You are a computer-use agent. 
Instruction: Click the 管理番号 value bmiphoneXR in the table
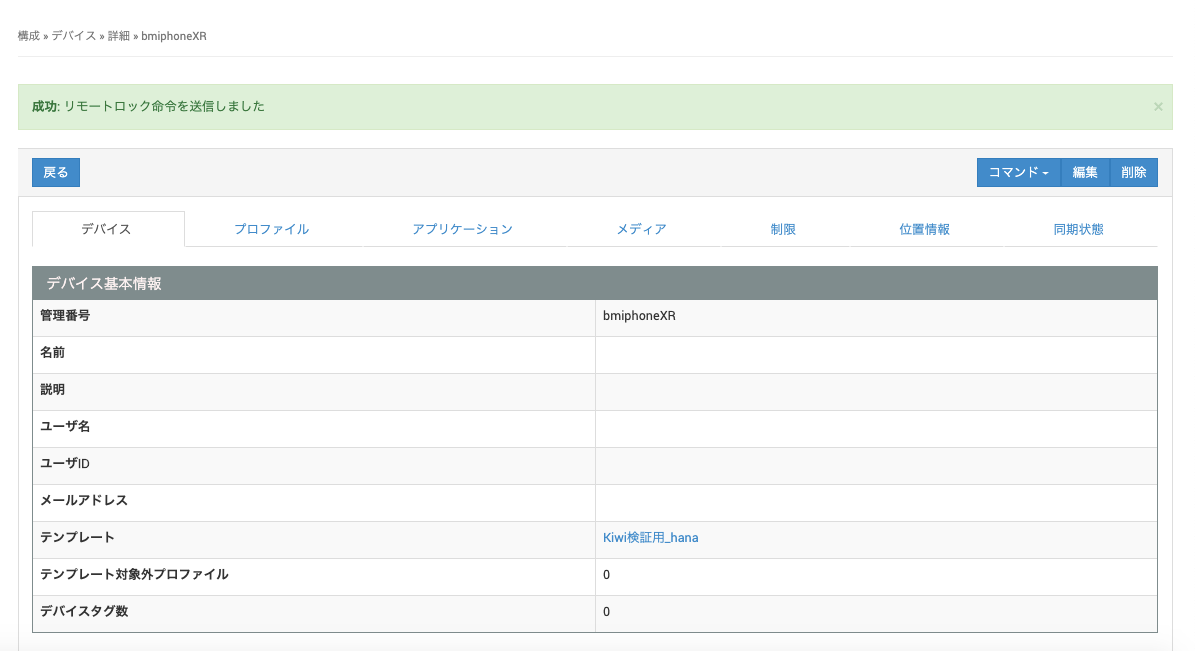639,316
